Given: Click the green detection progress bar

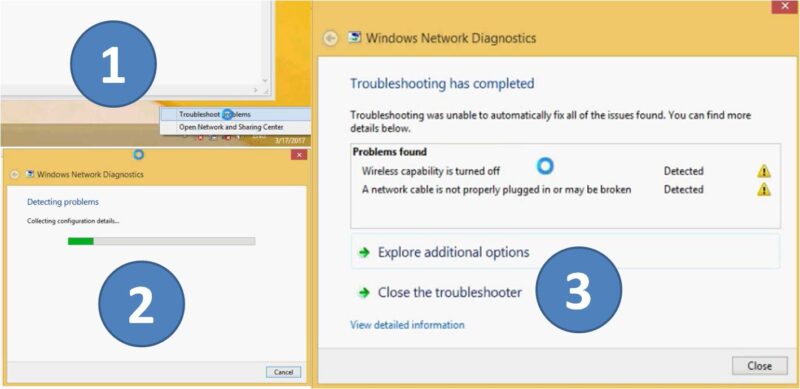Looking at the screenshot, I should click(x=161, y=241).
